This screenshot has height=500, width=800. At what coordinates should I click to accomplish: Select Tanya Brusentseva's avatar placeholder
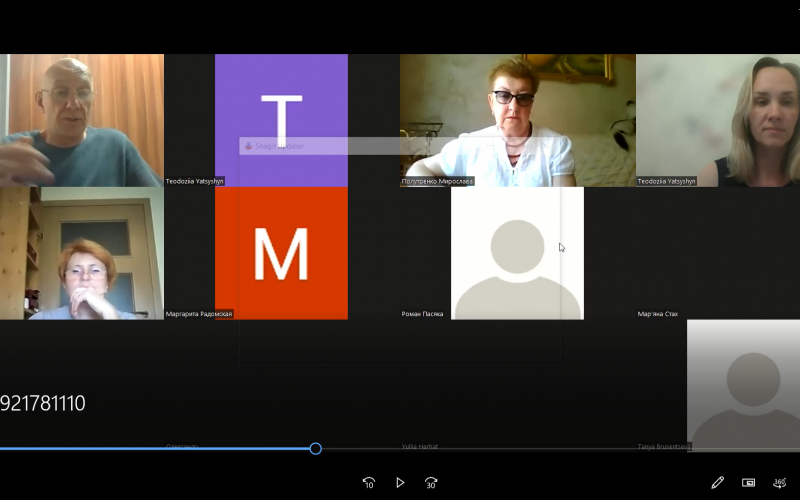coord(743,385)
